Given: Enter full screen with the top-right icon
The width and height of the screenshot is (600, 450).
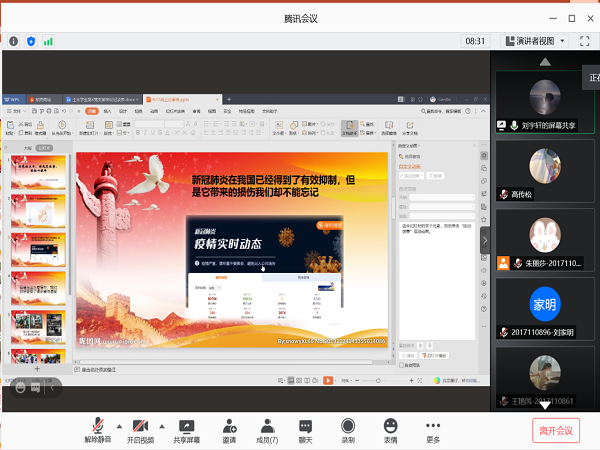Looking at the screenshot, I should [x=585, y=41].
